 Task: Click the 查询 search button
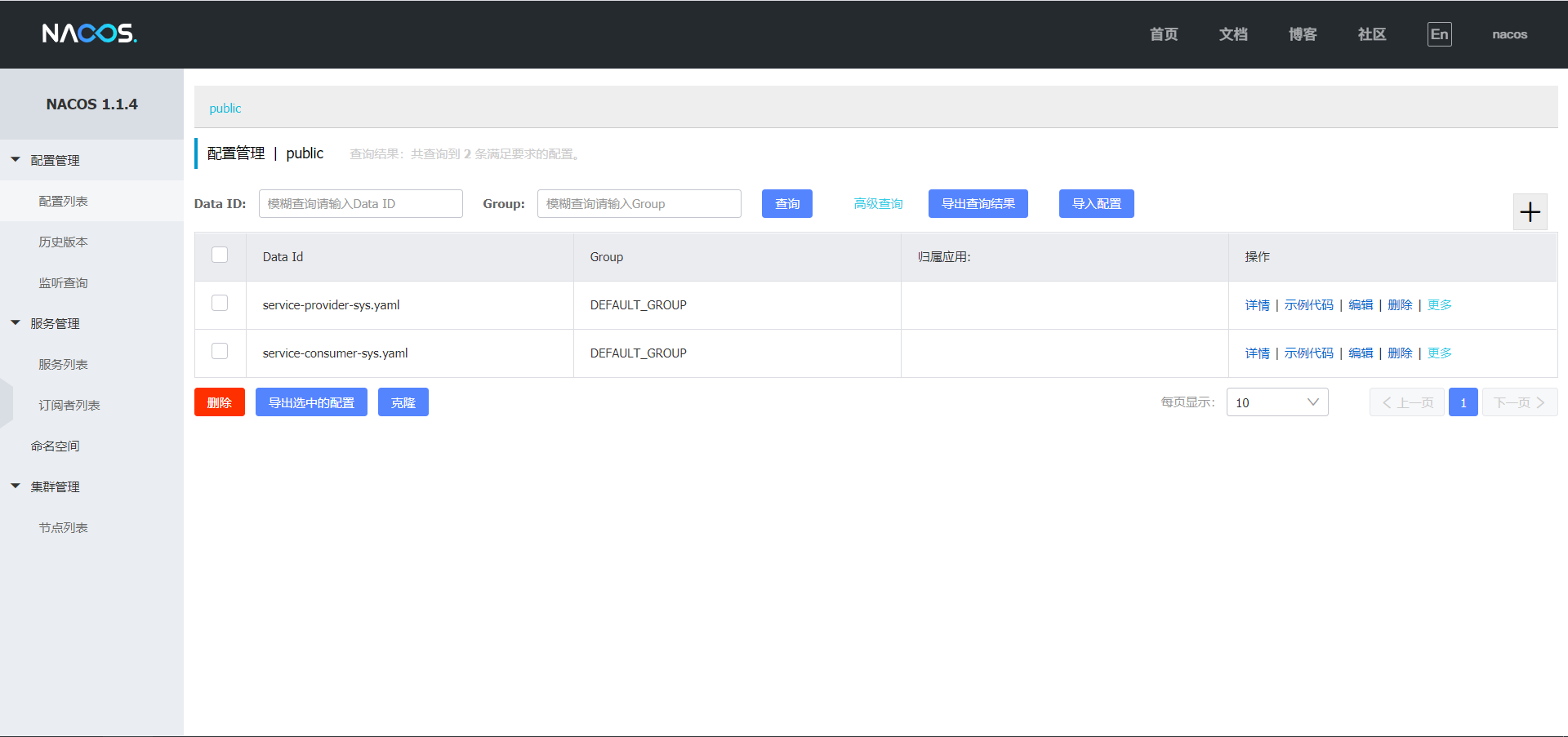click(787, 204)
